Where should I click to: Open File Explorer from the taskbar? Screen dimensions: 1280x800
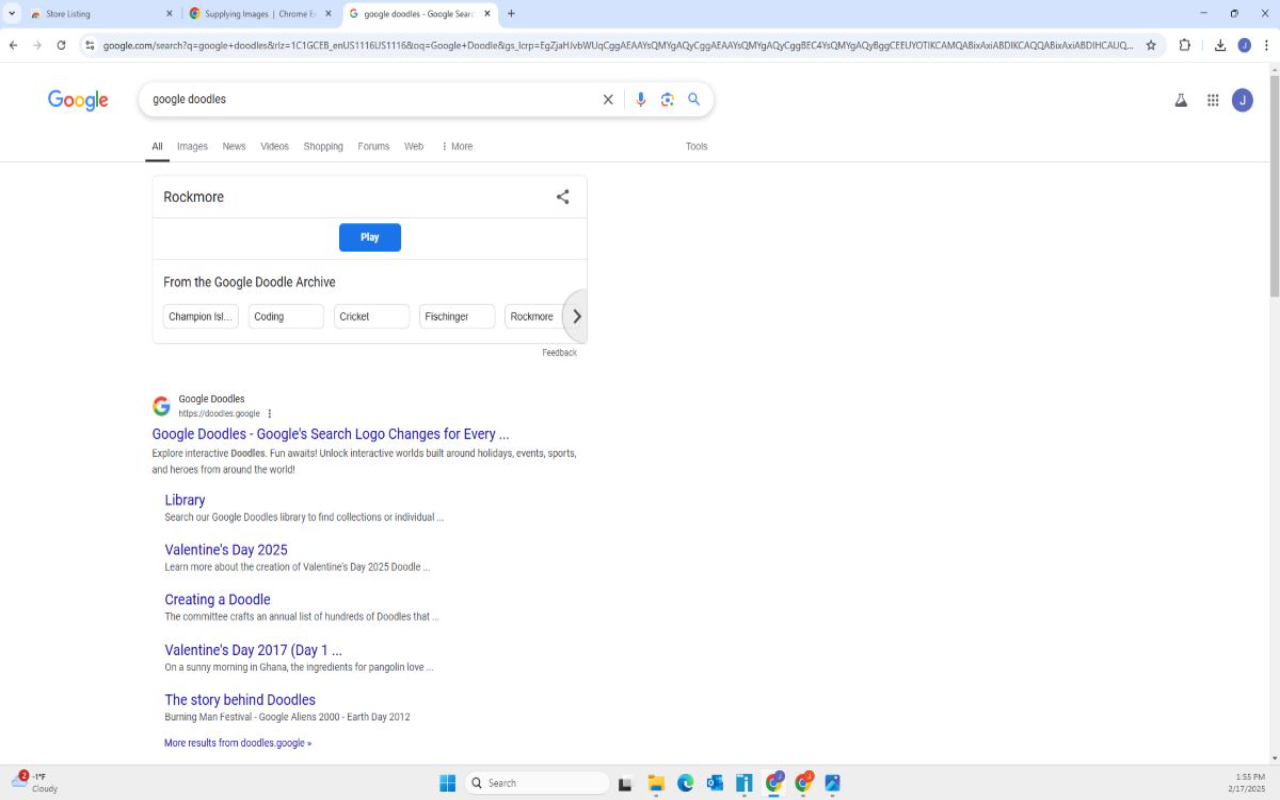[x=656, y=783]
